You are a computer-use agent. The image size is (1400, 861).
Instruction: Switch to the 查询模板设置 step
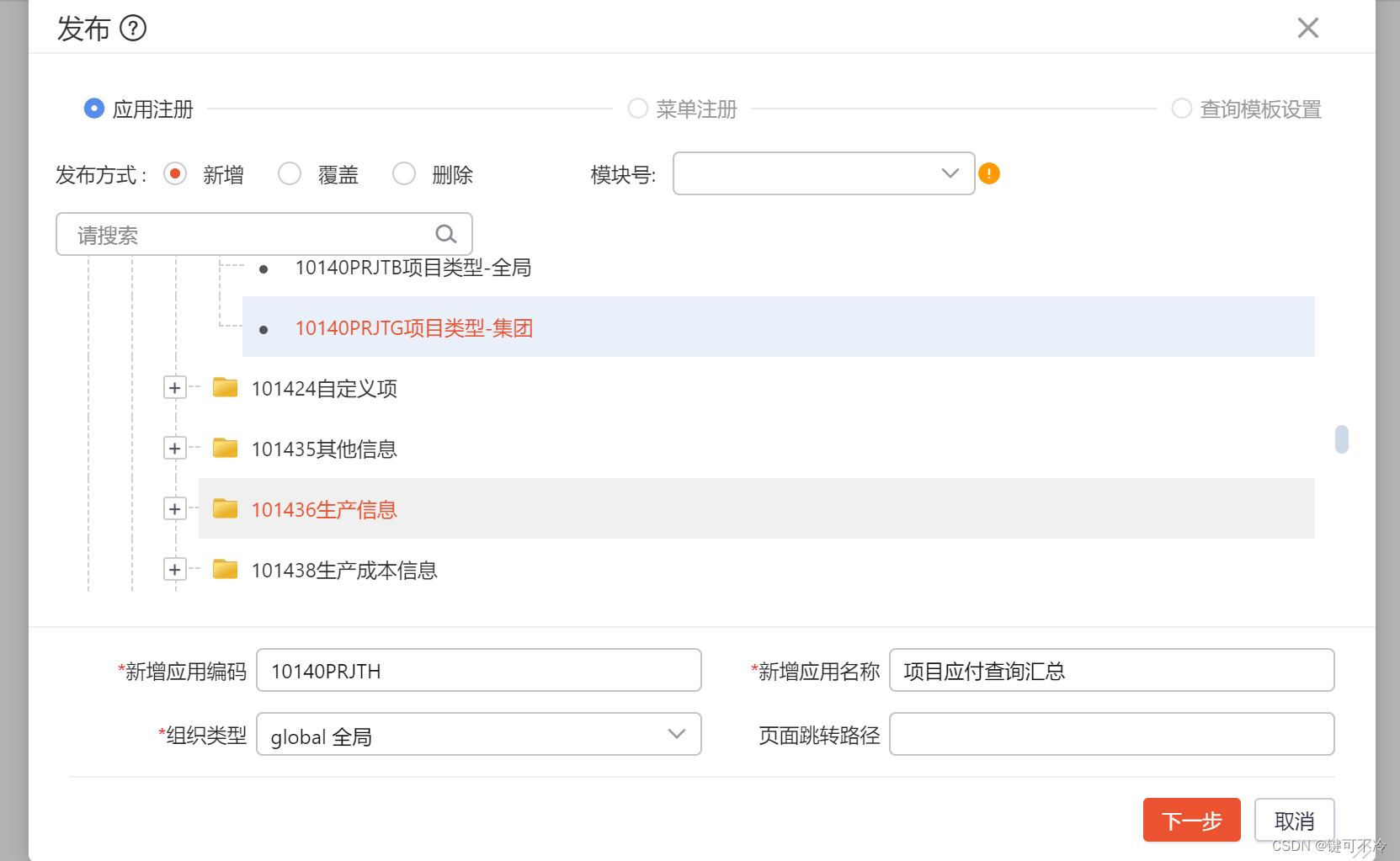click(1181, 109)
